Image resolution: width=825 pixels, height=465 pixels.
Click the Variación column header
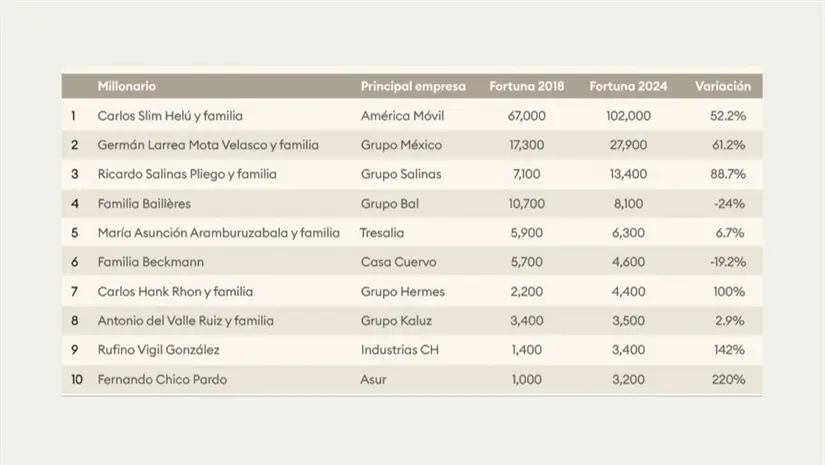722,87
